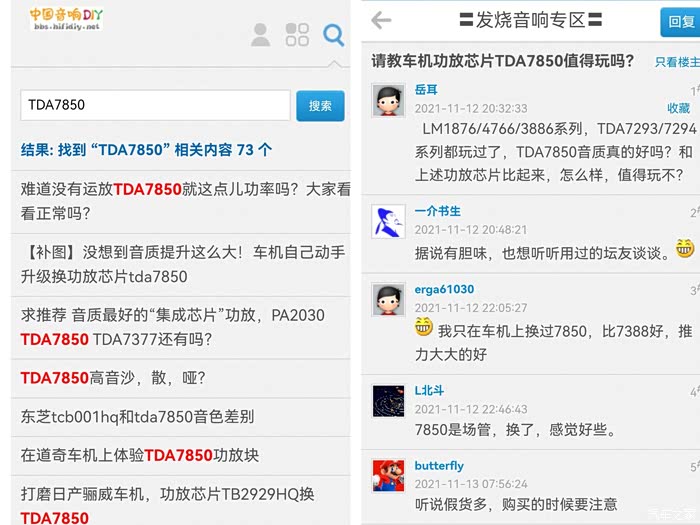The width and height of the screenshot is (700, 525).
Task: Open username link erga61030
Action: [444, 289]
